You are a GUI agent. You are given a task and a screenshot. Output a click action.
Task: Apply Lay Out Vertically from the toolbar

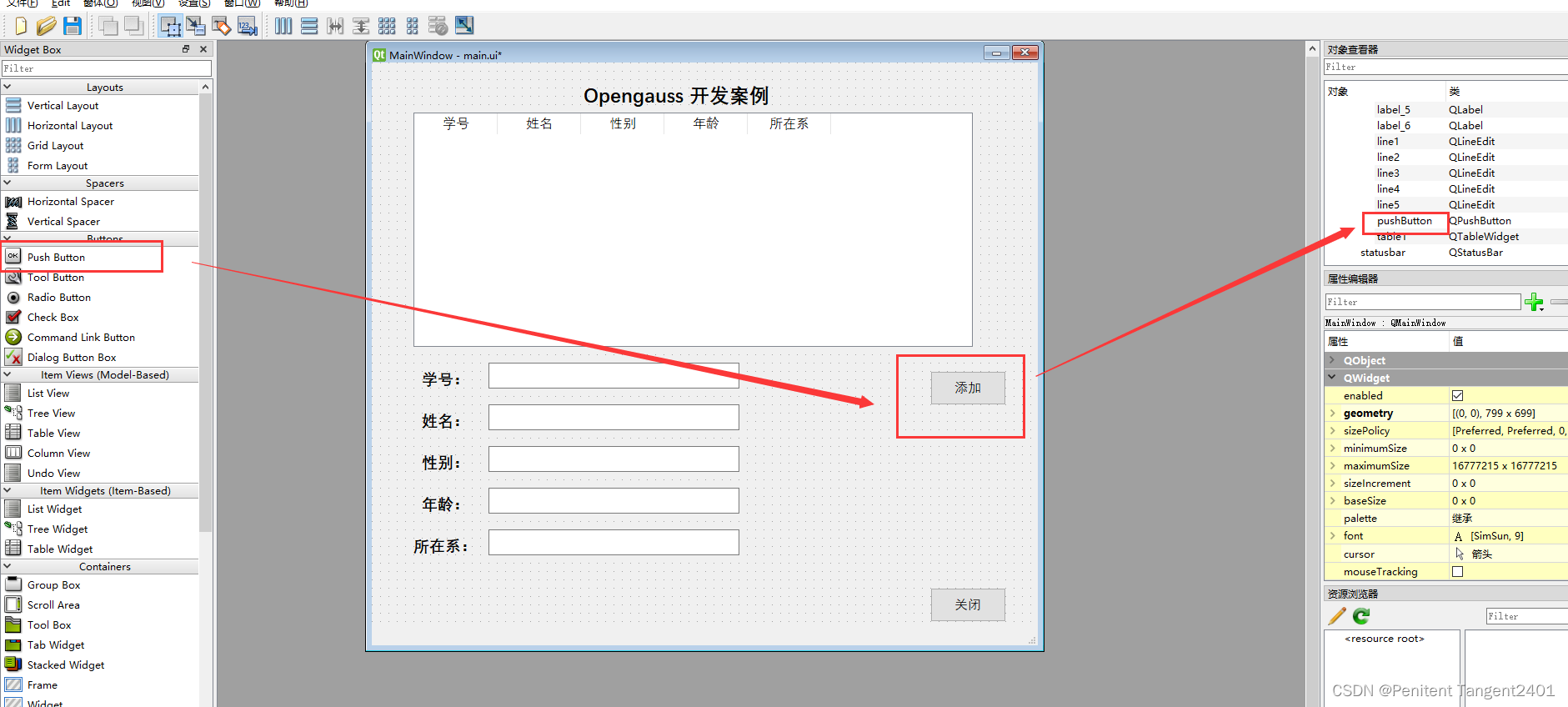(x=309, y=26)
